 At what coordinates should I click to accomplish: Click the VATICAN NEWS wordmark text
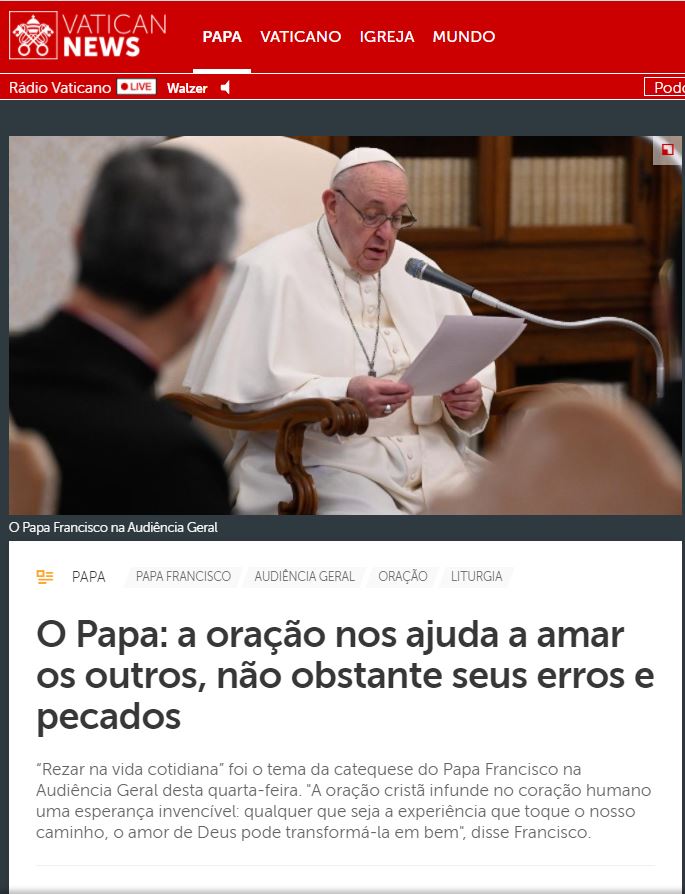(114, 35)
